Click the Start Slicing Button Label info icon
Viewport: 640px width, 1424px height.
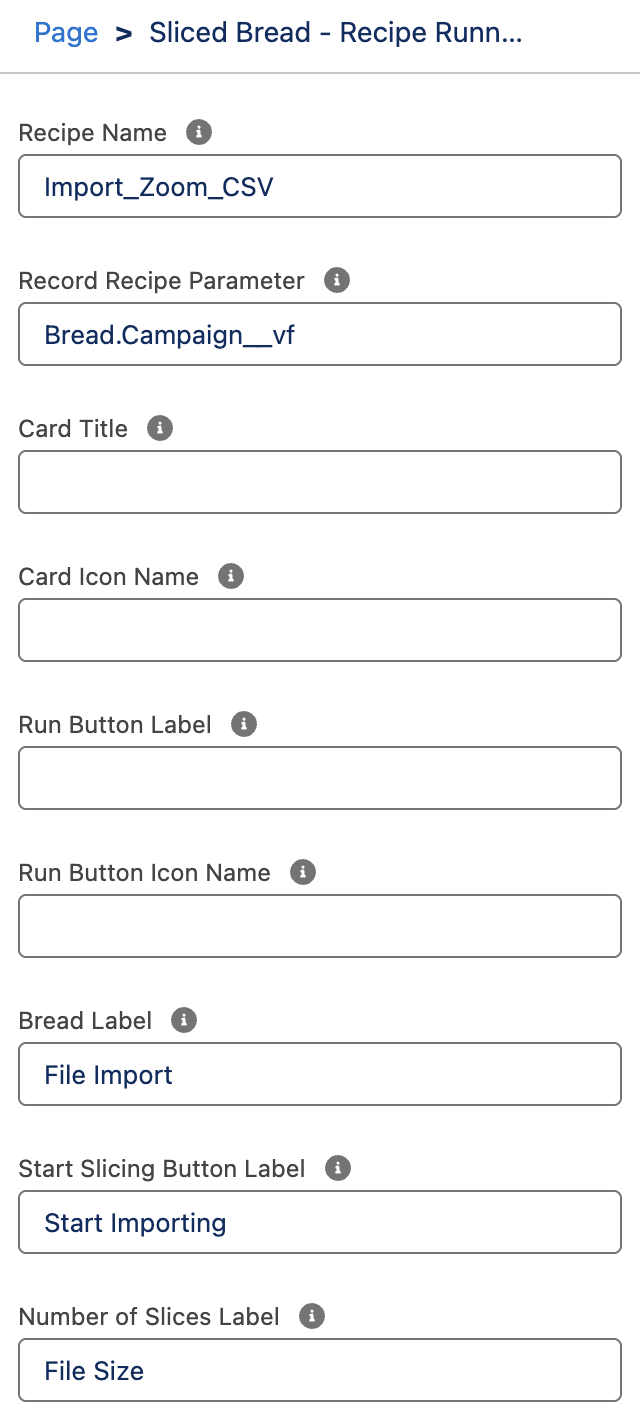coord(337,1168)
